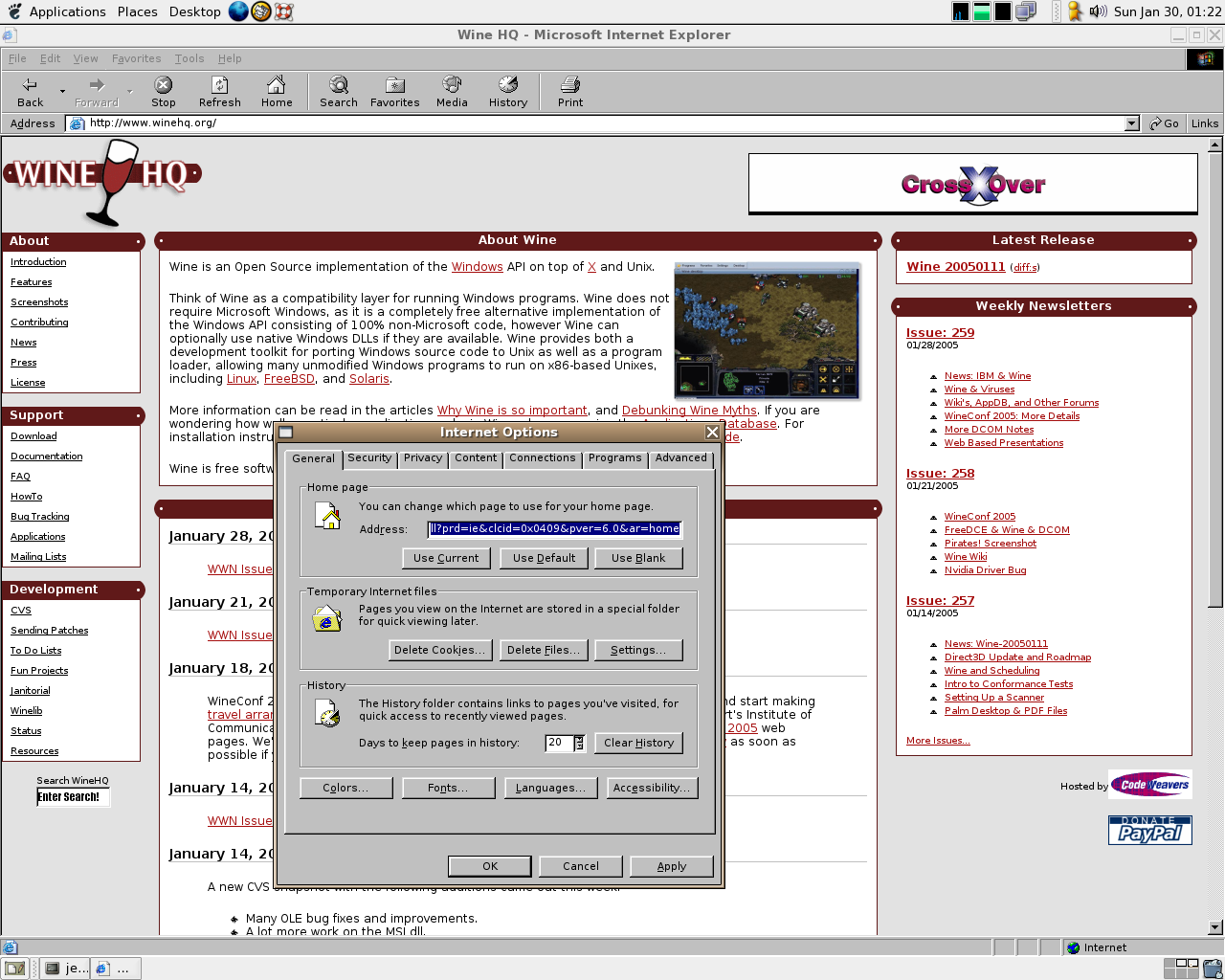Open the Accessibility dialog button
1225x980 pixels.
[x=652, y=788]
